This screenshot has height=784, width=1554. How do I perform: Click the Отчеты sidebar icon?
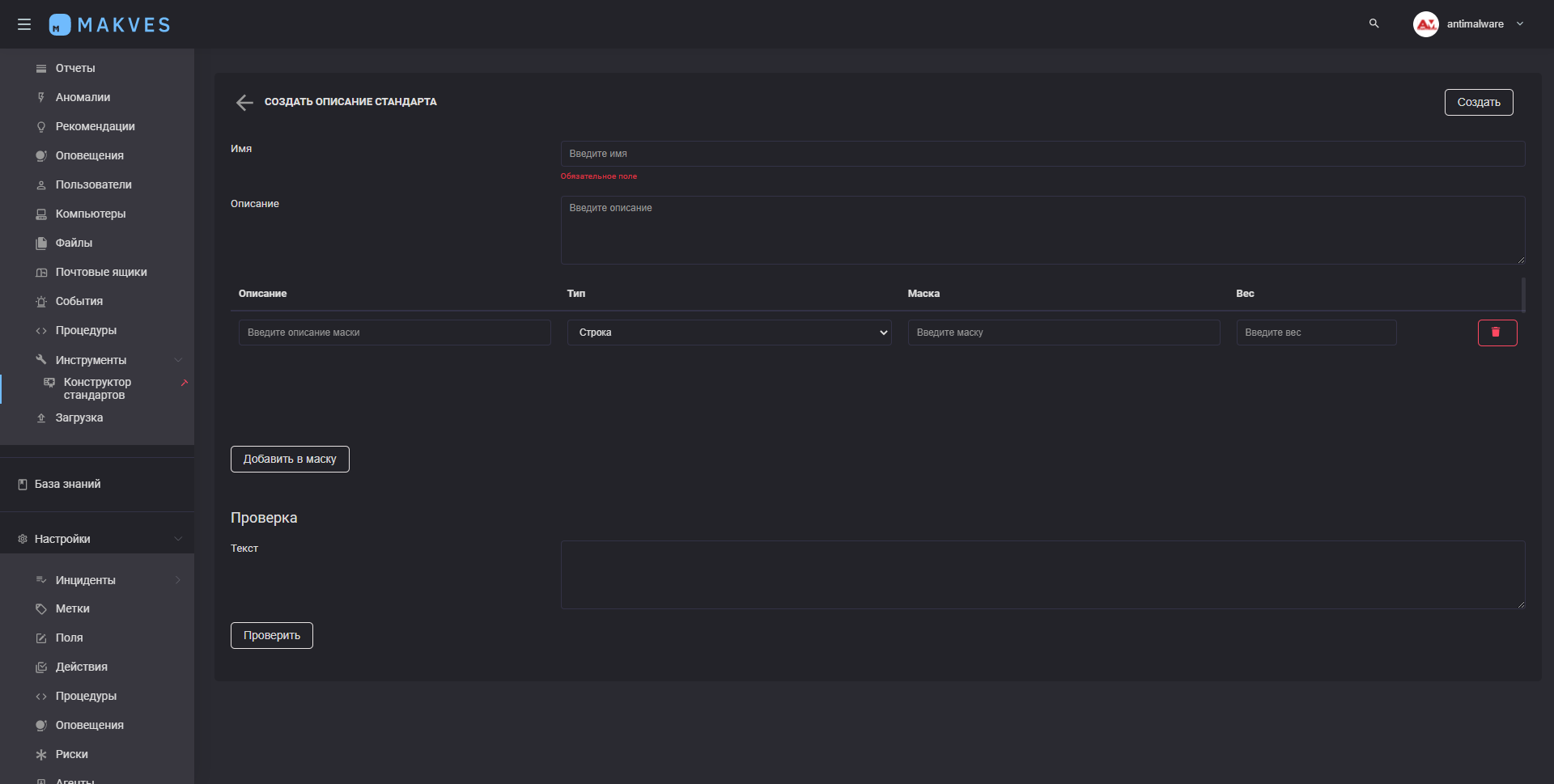point(41,69)
